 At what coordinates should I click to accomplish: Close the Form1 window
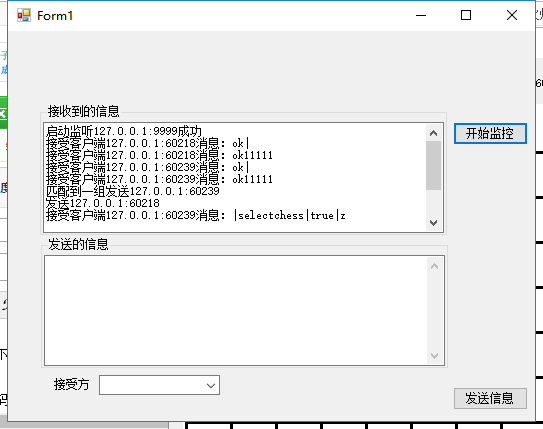pyautogui.click(x=512, y=15)
